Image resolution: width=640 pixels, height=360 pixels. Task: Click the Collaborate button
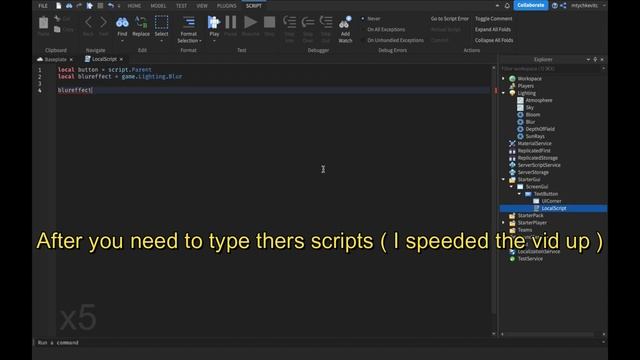click(x=531, y=5)
